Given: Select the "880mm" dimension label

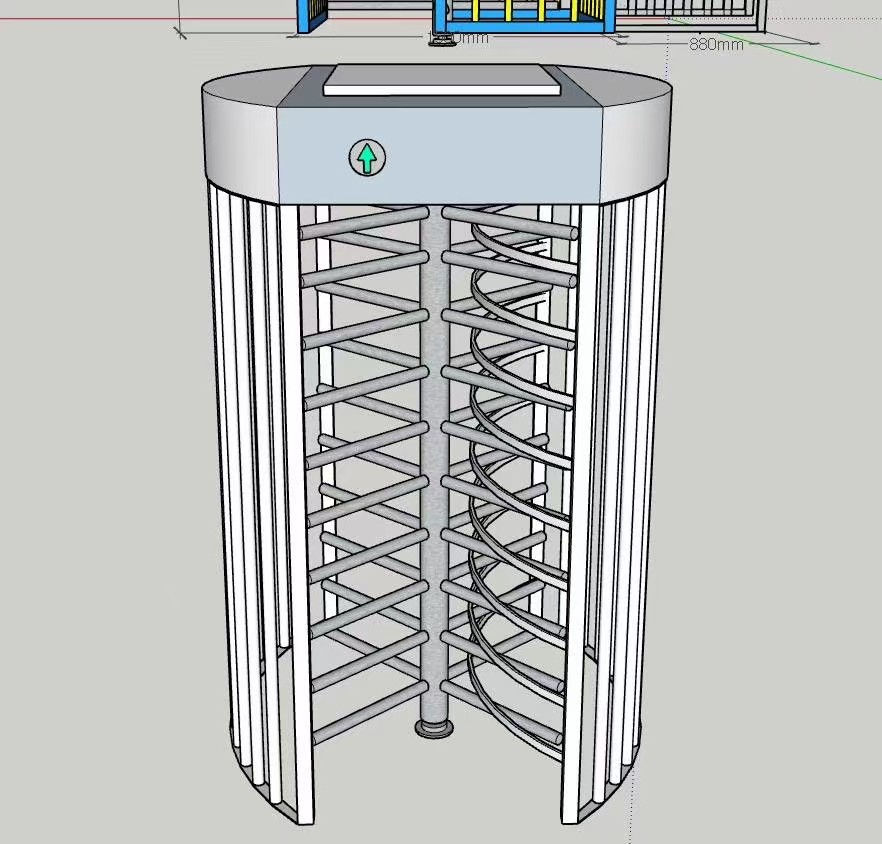Looking at the screenshot, I should tap(716, 44).
